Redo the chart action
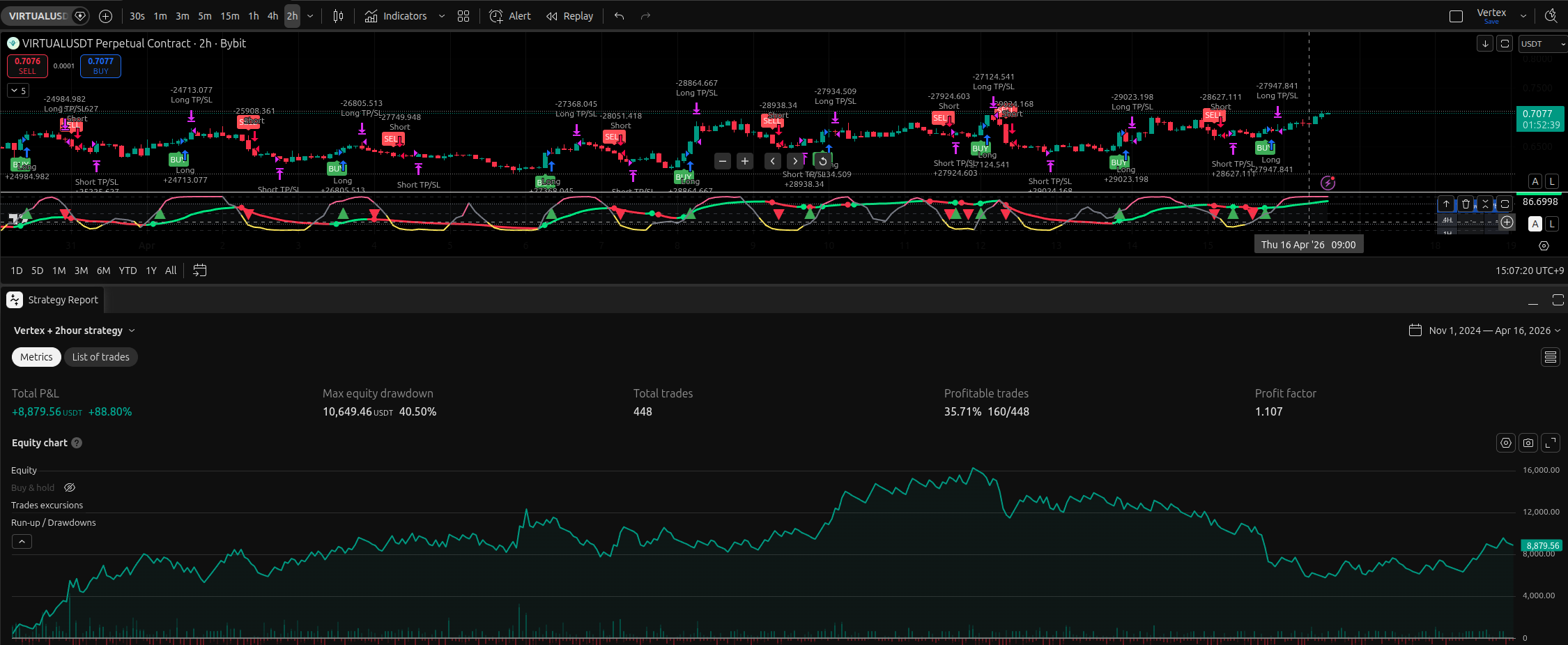 click(645, 15)
